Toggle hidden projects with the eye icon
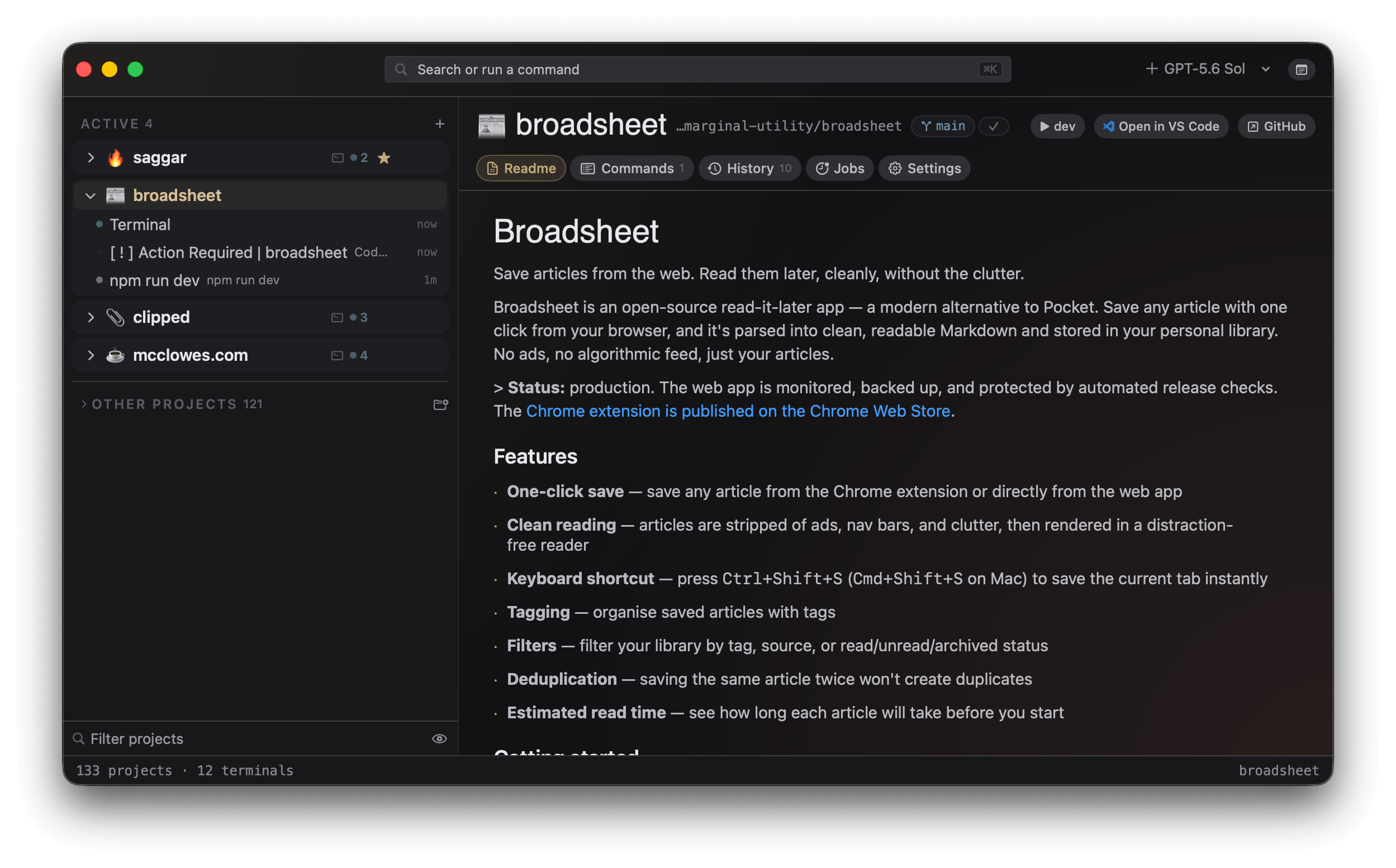Screen dimensions: 1396x868 [x=439, y=739]
